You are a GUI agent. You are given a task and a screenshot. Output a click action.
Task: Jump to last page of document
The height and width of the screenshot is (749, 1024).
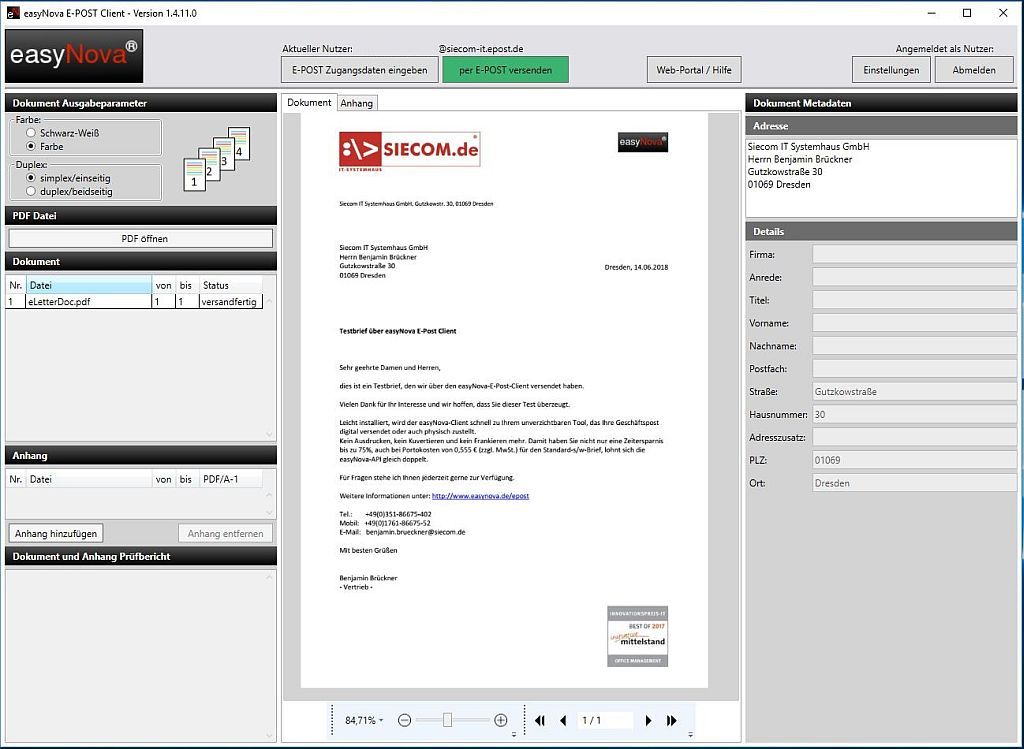[671, 720]
